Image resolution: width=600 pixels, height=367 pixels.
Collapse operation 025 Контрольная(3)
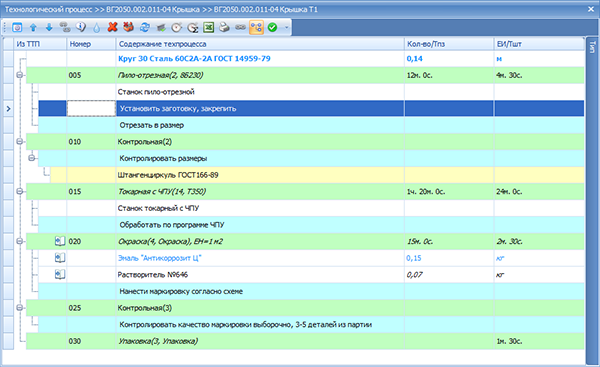coord(20,308)
